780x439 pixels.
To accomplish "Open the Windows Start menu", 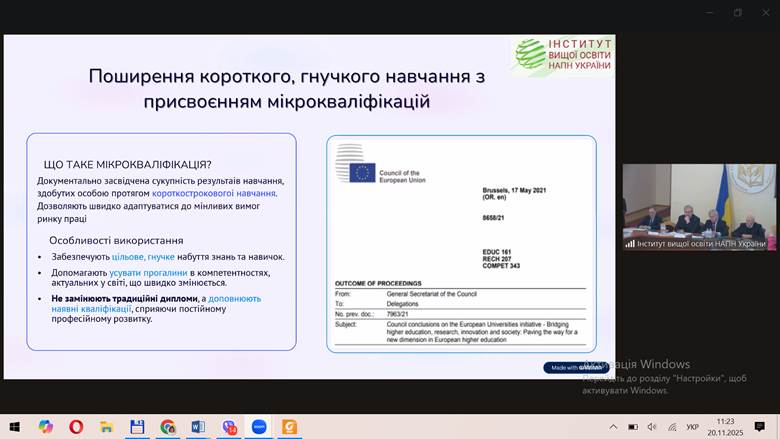I will [x=16, y=427].
